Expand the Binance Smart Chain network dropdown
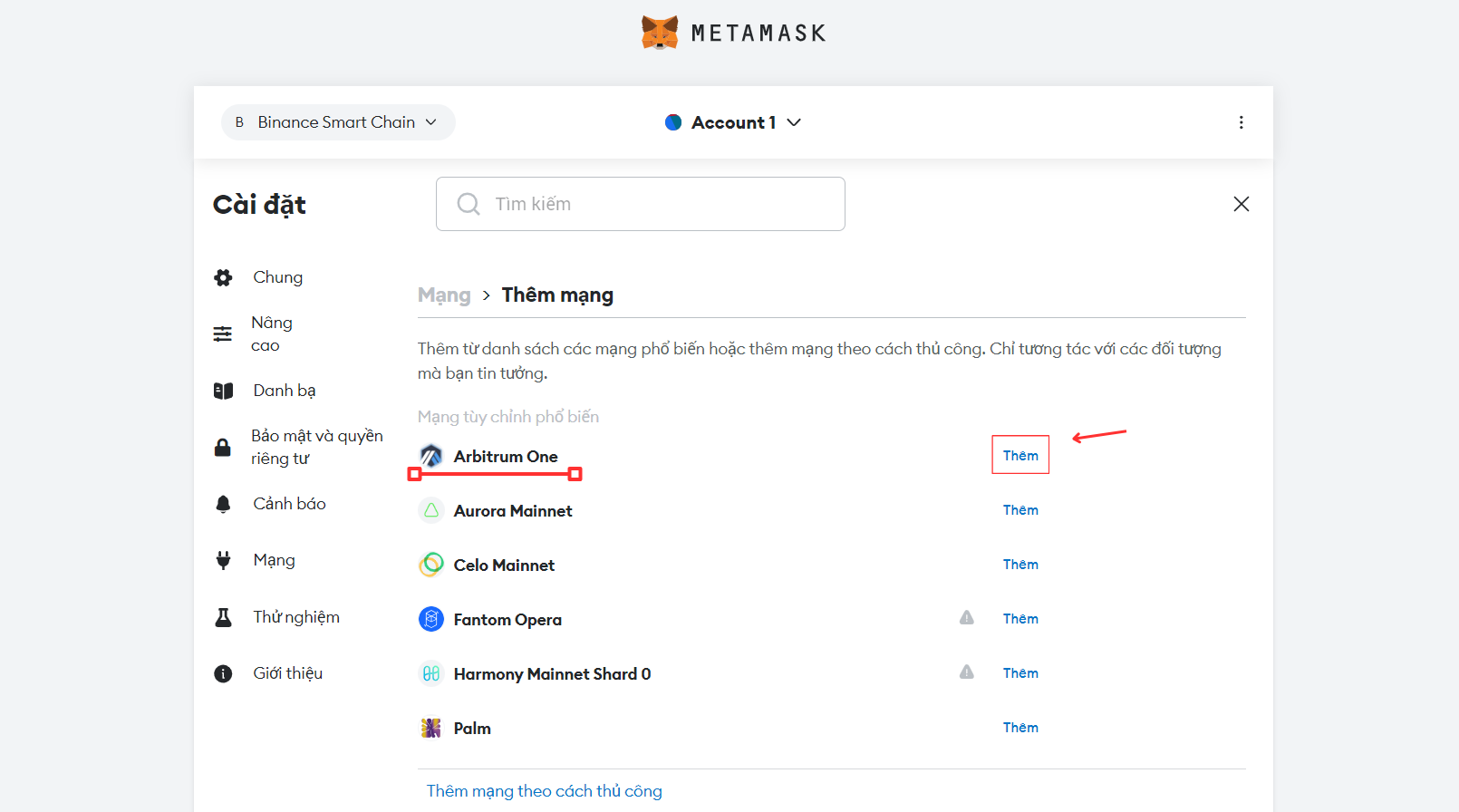 [338, 122]
